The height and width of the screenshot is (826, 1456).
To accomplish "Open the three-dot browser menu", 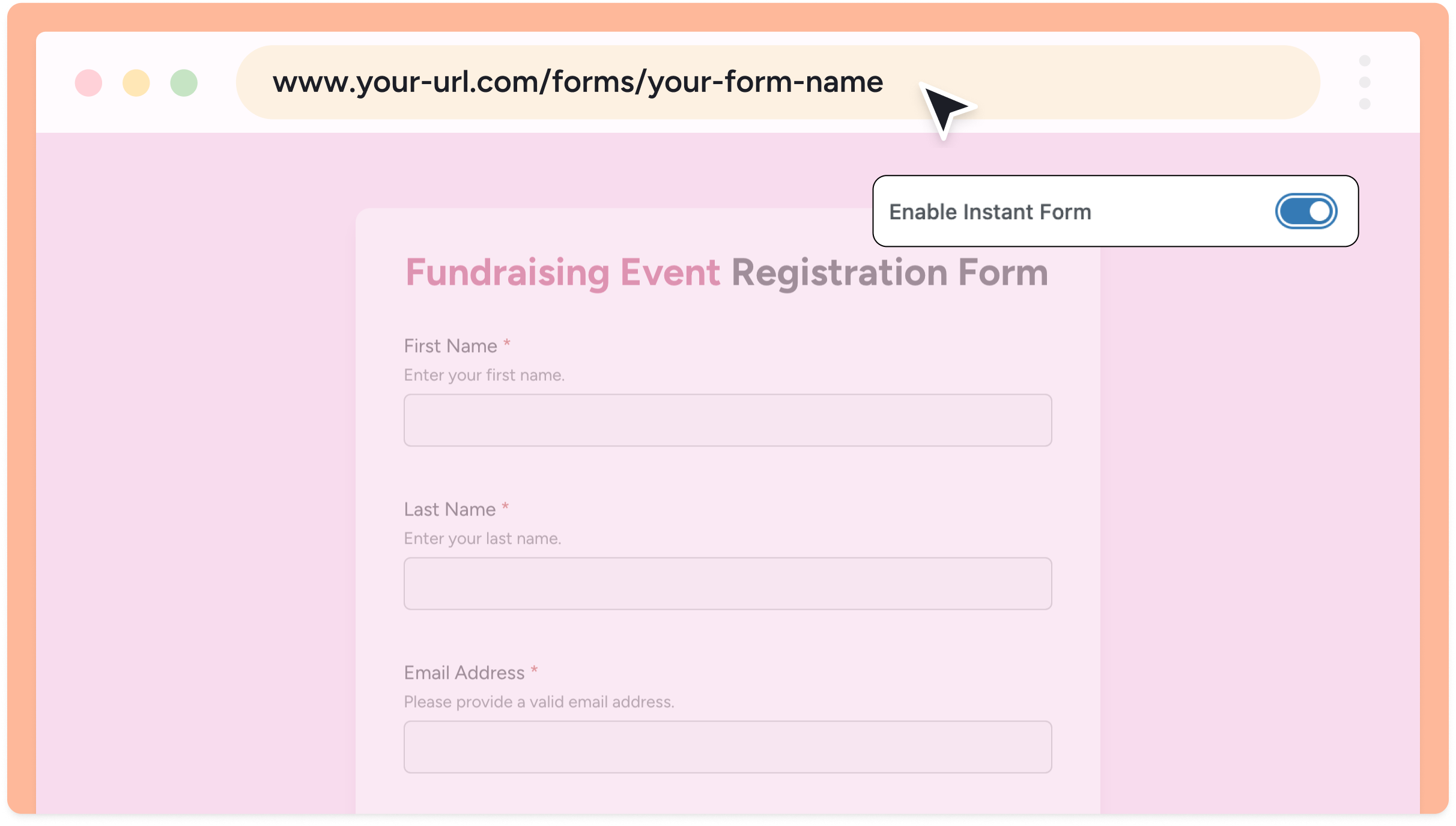I will (x=1365, y=82).
